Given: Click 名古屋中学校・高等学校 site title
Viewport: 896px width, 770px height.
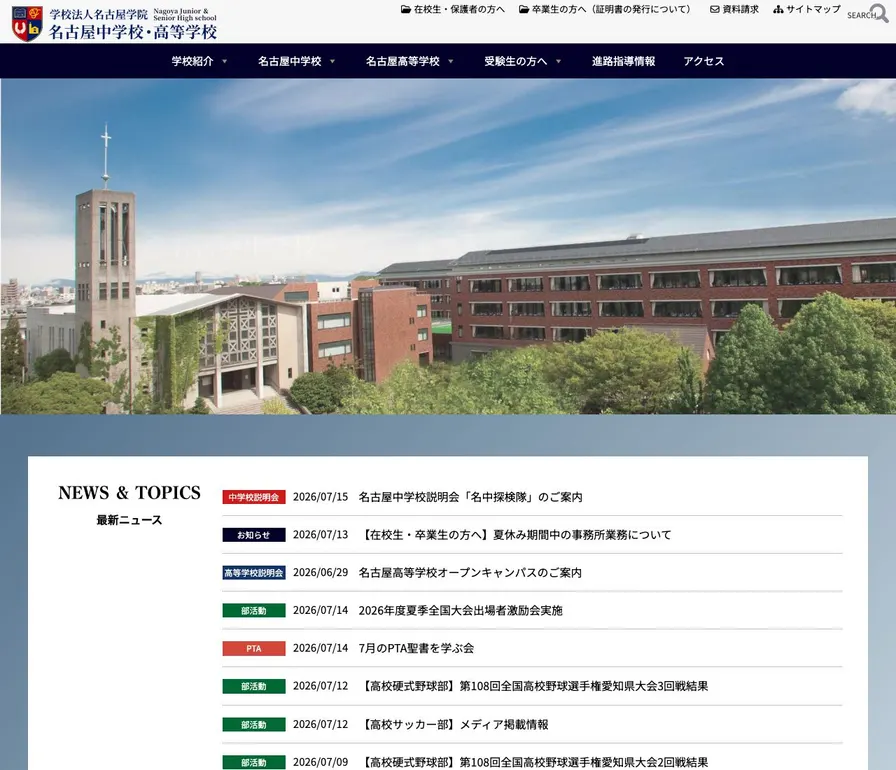Looking at the screenshot, I should click(133, 31).
